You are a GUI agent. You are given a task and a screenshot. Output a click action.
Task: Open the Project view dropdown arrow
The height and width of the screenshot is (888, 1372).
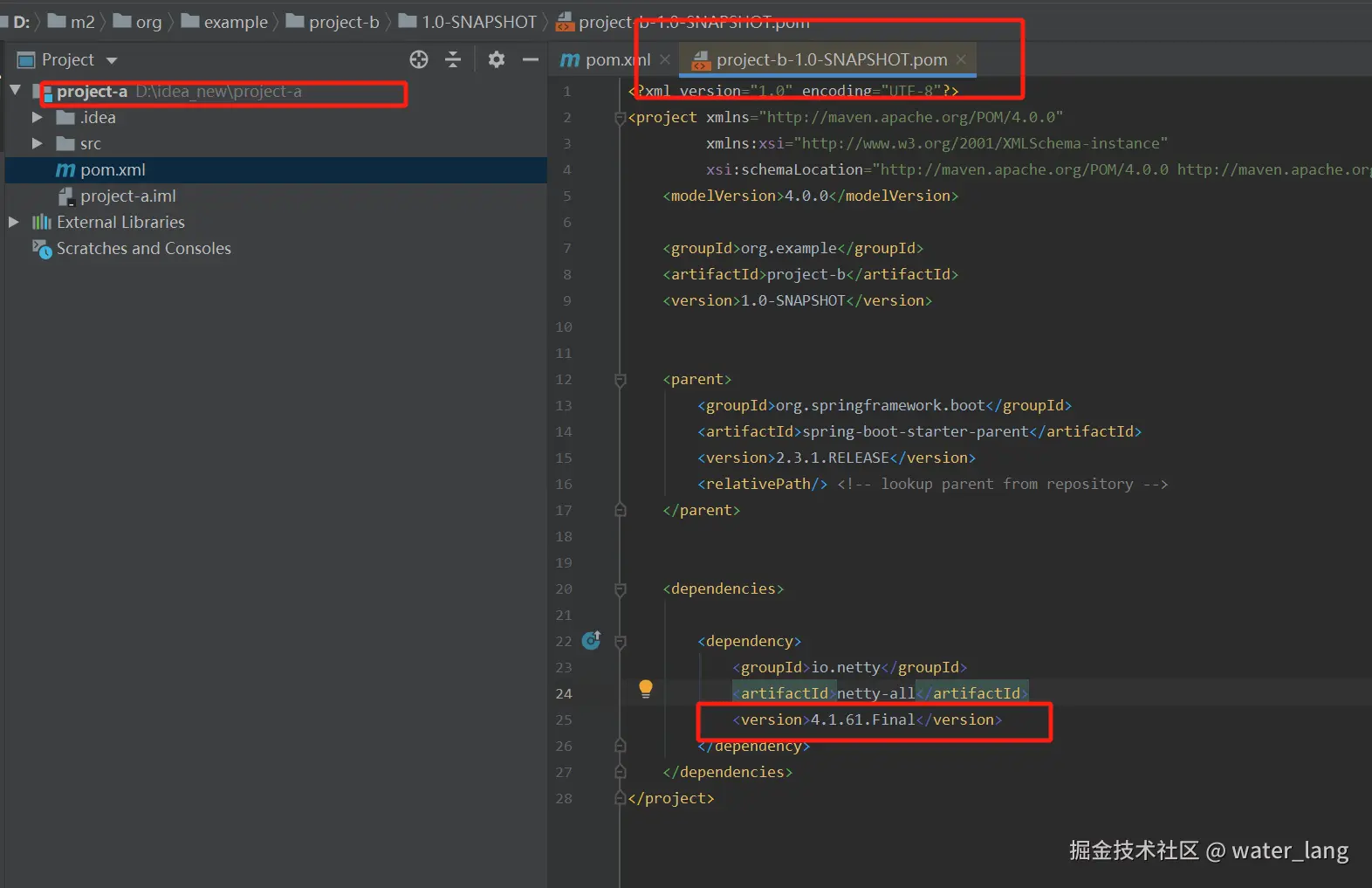click(111, 60)
